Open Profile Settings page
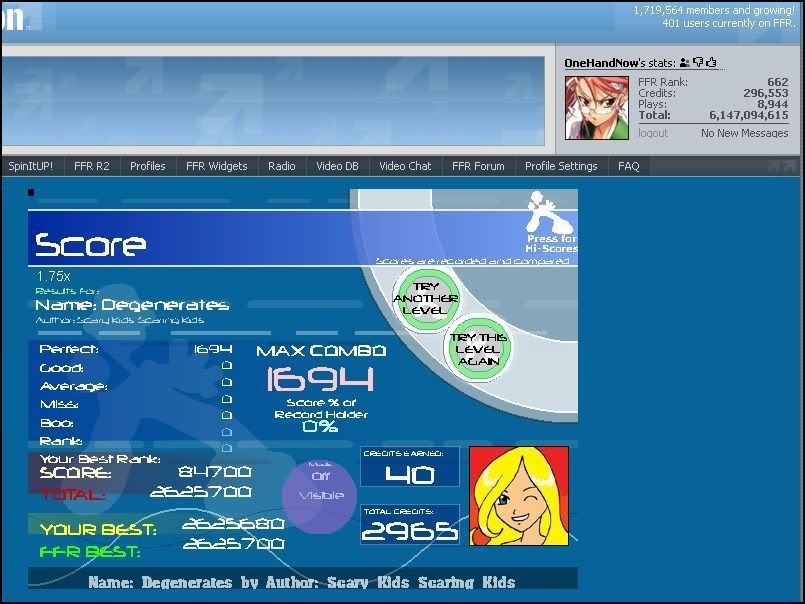This screenshot has height=604, width=805. [561, 166]
